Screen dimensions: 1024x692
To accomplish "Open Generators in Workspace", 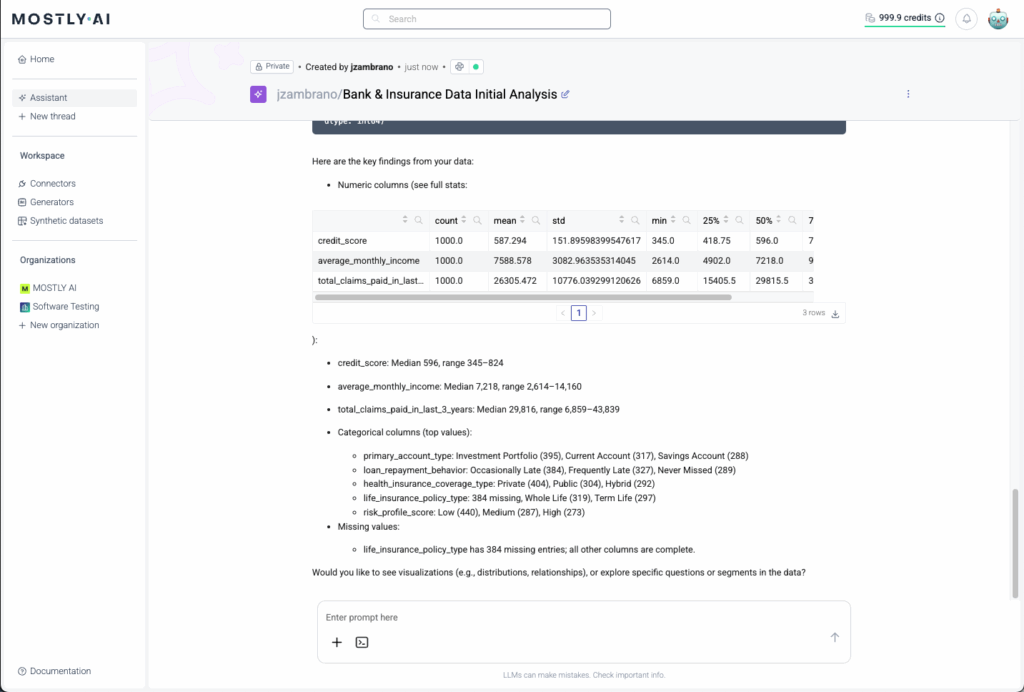I will 74,202.
